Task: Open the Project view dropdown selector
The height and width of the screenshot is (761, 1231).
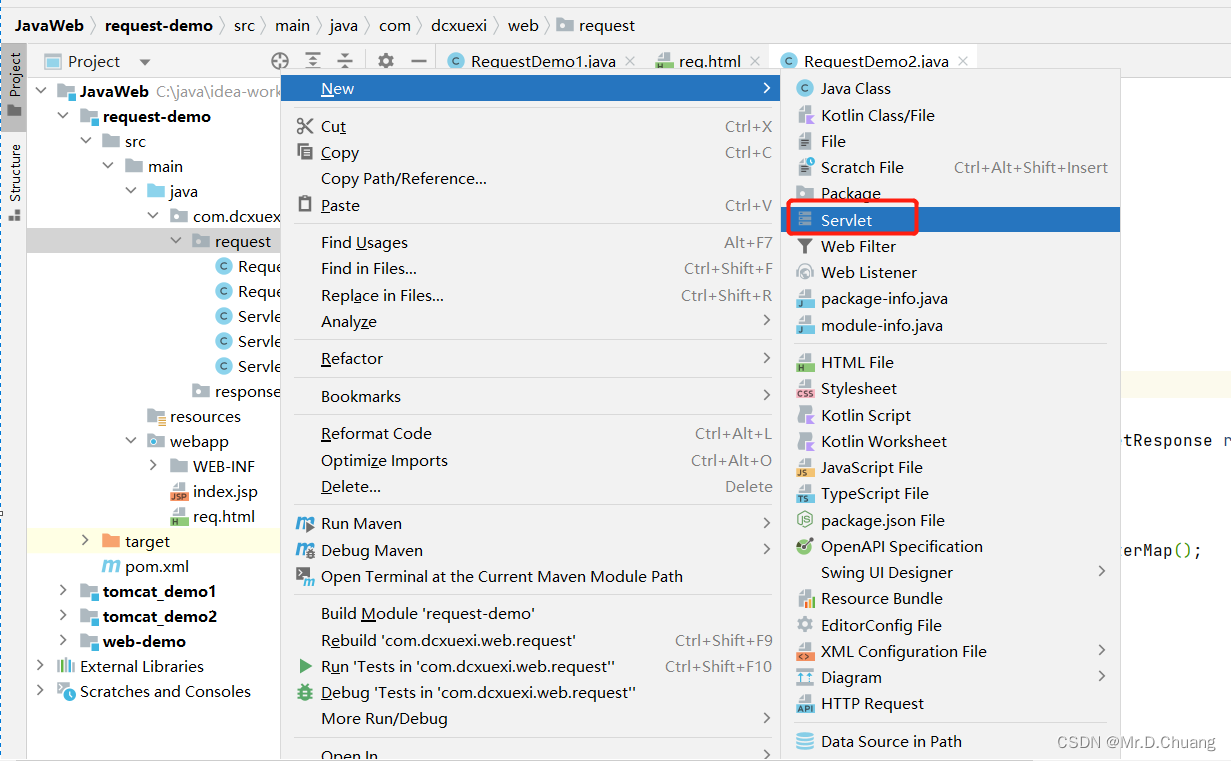Action: pyautogui.click(x=145, y=62)
